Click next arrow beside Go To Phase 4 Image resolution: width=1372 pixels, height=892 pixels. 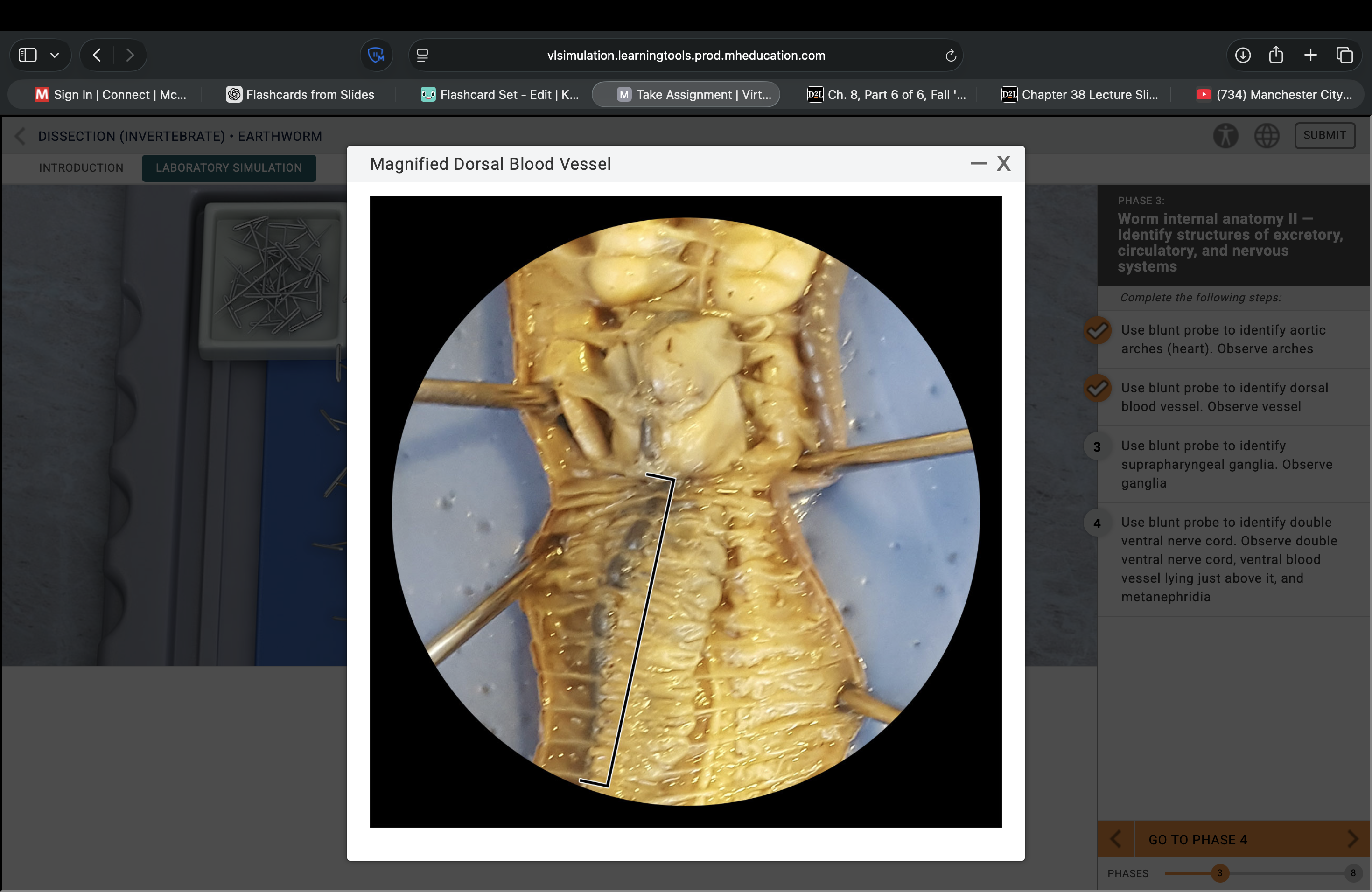tap(1352, 839)
